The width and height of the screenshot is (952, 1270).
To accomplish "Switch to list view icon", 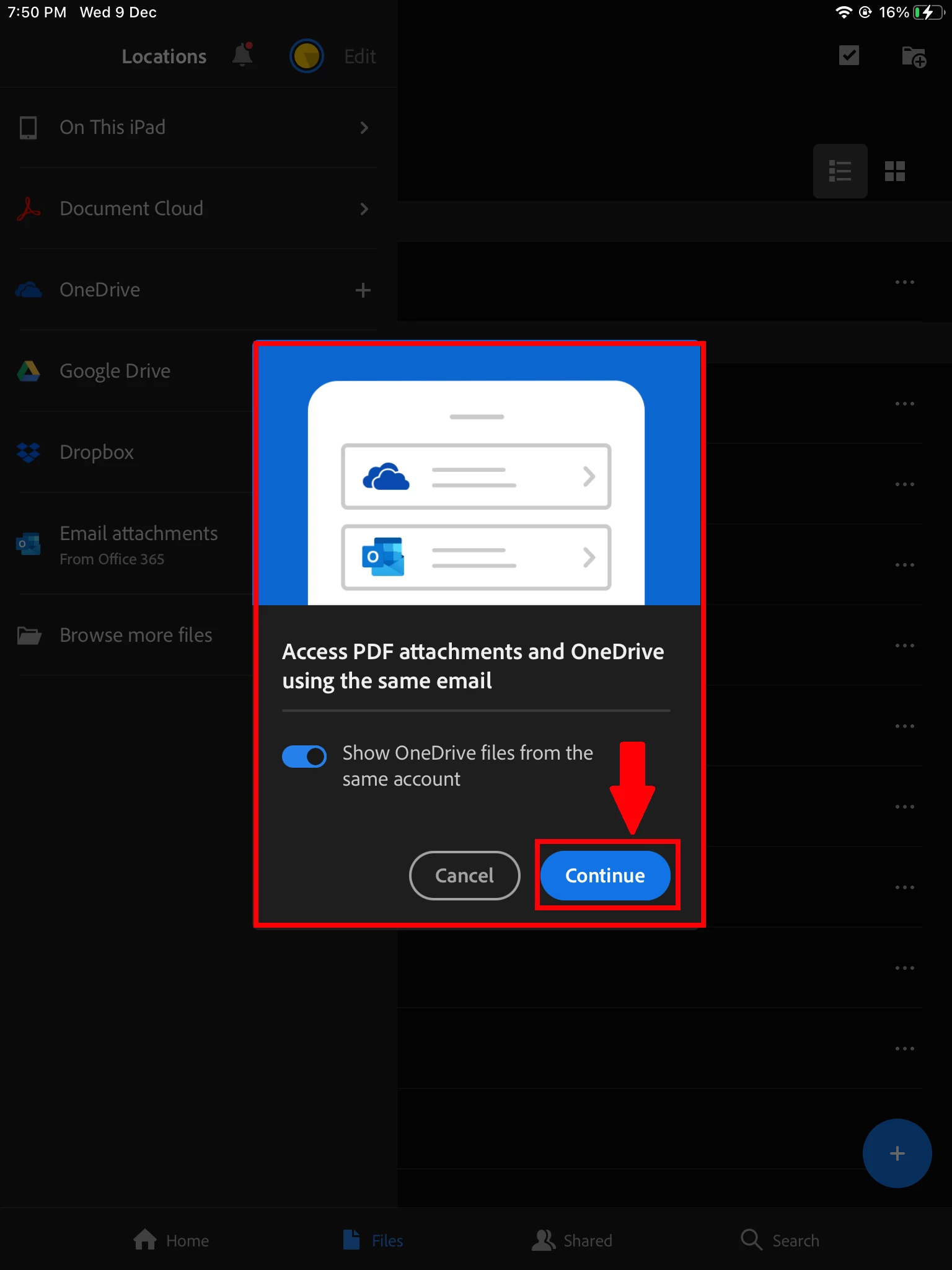I will (840, 171).
